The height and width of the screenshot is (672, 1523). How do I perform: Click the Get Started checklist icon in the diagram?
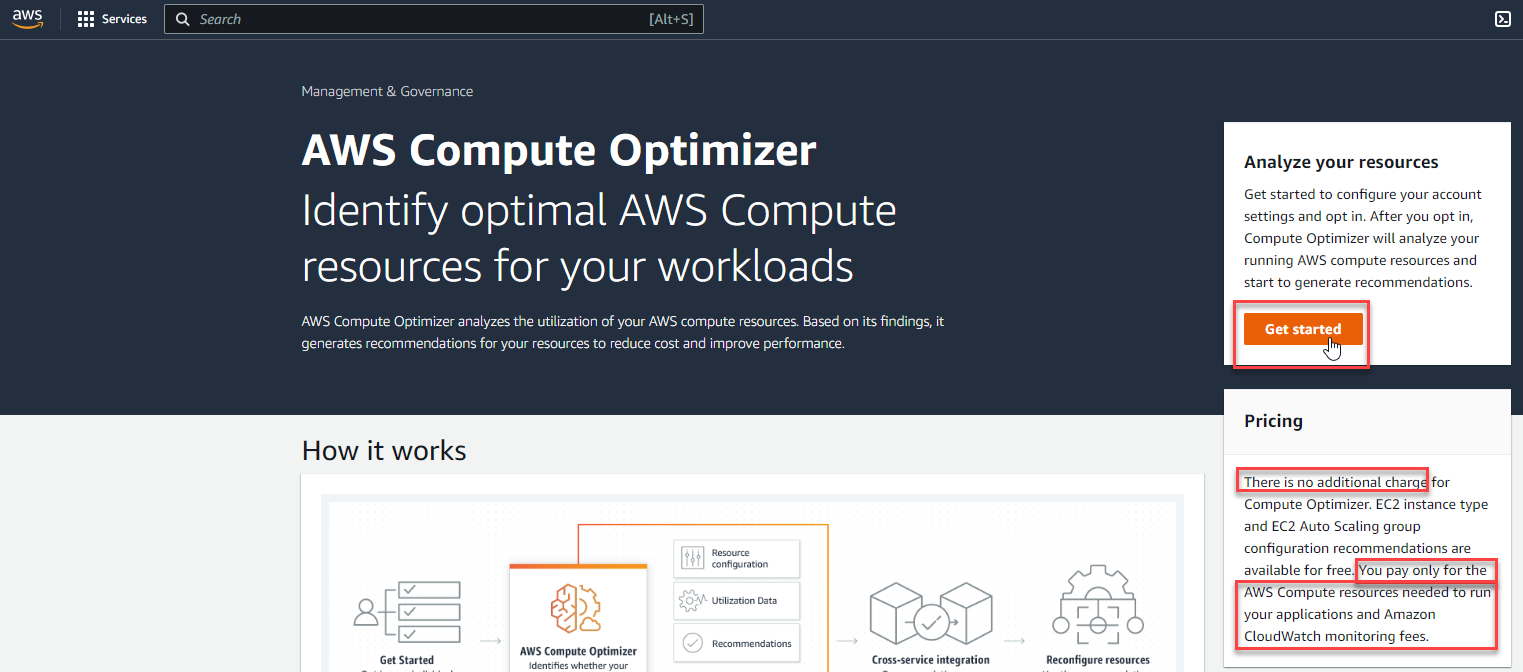pyautogui.click(x=408, y=610)
